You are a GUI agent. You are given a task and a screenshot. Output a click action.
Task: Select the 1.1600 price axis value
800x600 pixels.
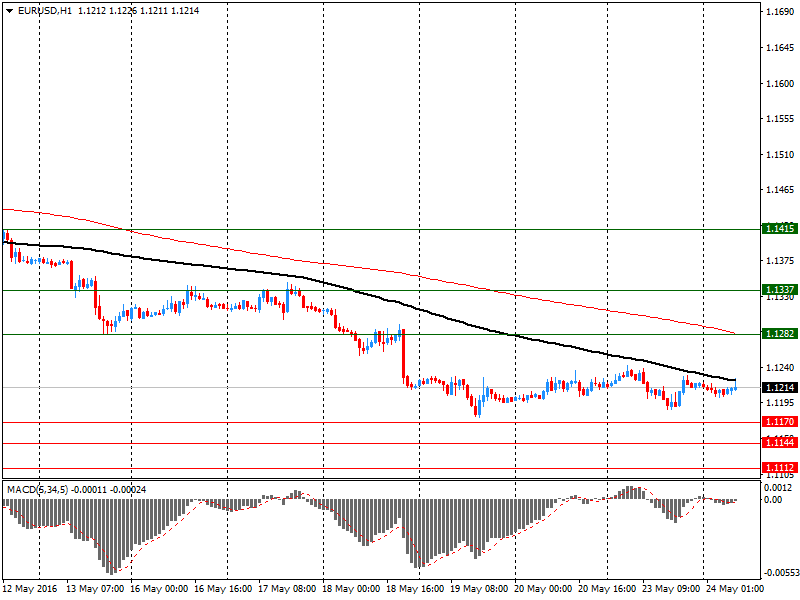click(x=780, y=83)
